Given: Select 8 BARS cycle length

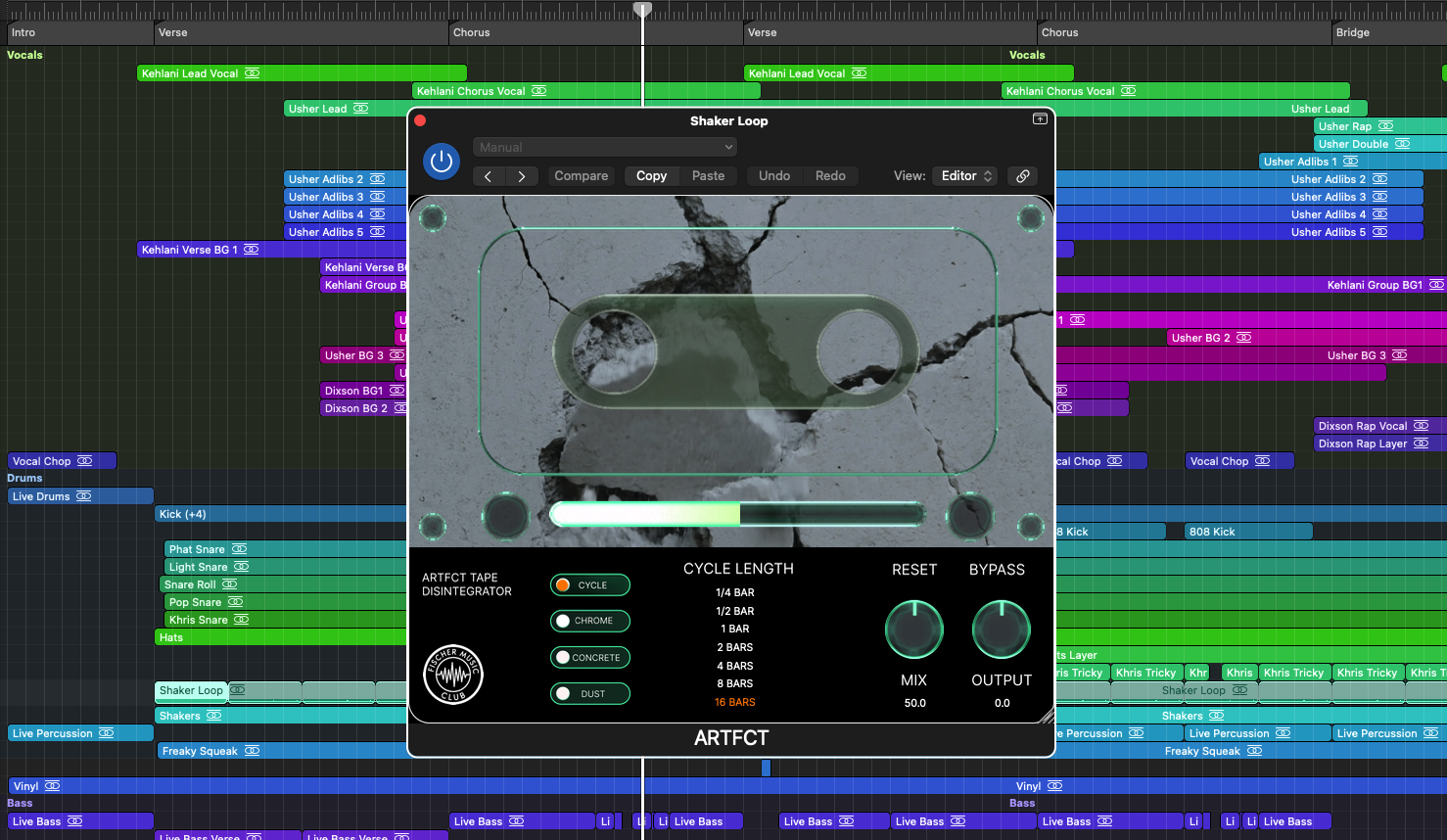Looking at the screenshot, I should coord(735,683).
